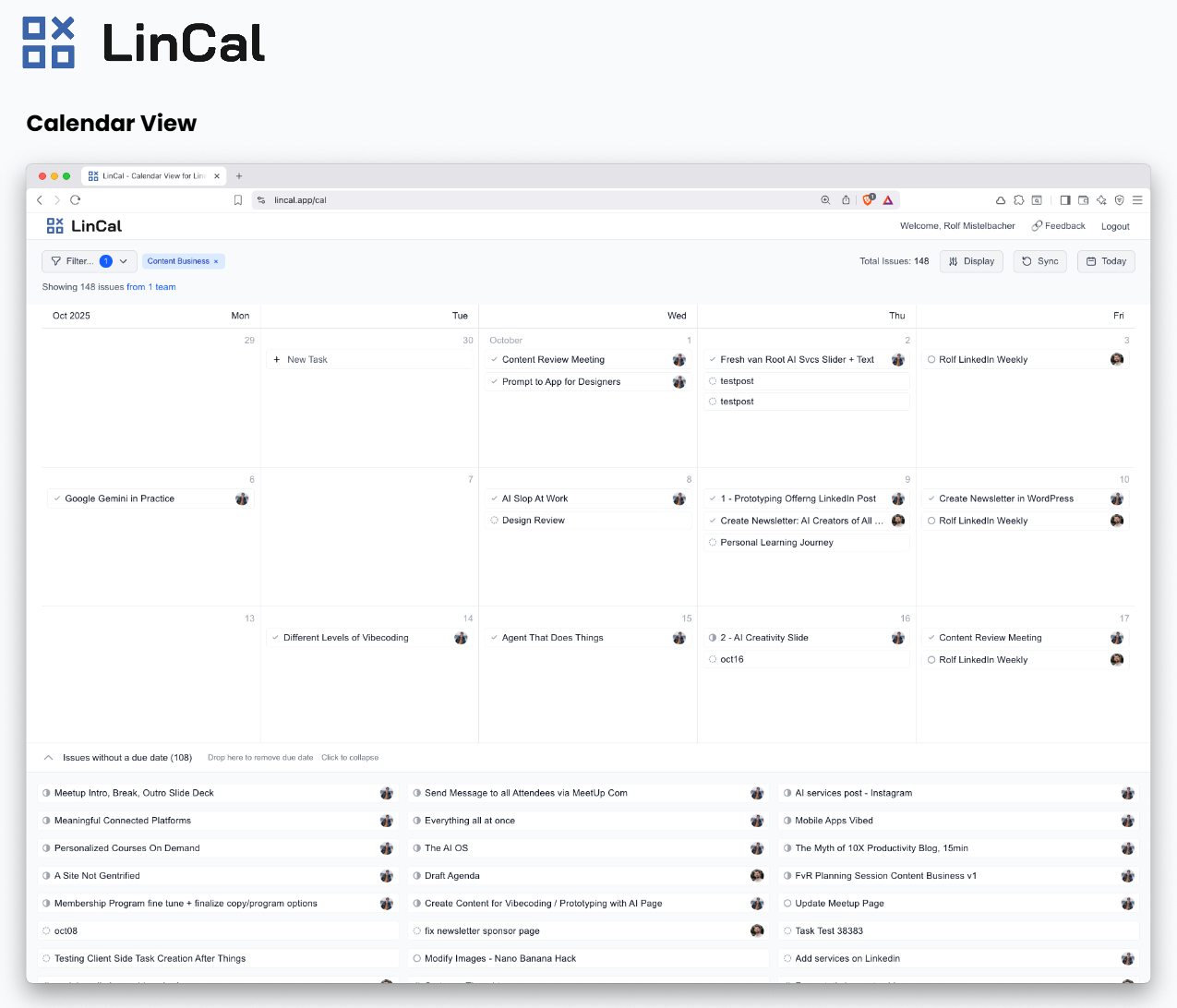This screenshot has width=1177, height=1008.
Task: Click the zoom magnifier icon in the address bar
Action: coord(825,200)
